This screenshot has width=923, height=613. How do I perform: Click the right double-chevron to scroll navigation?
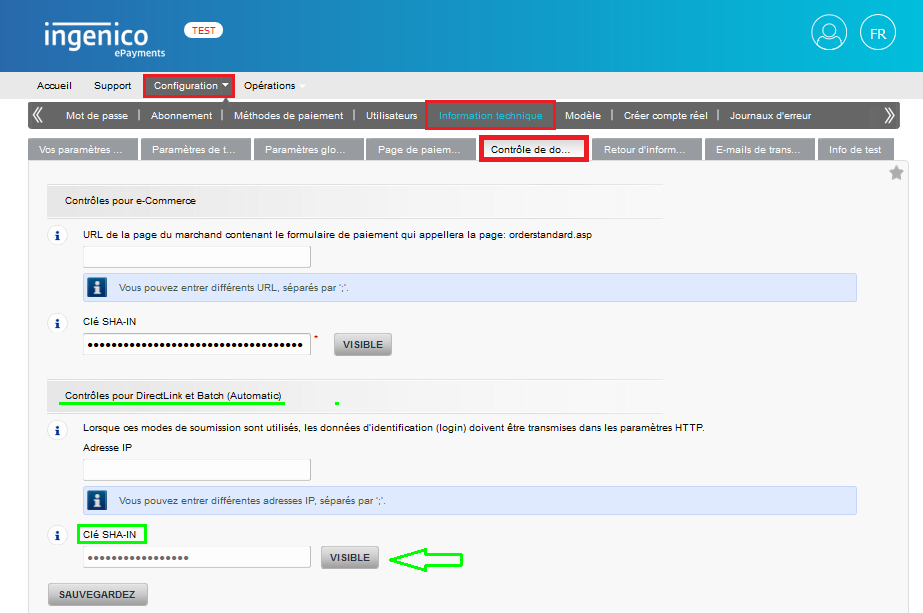pos(888,115)
